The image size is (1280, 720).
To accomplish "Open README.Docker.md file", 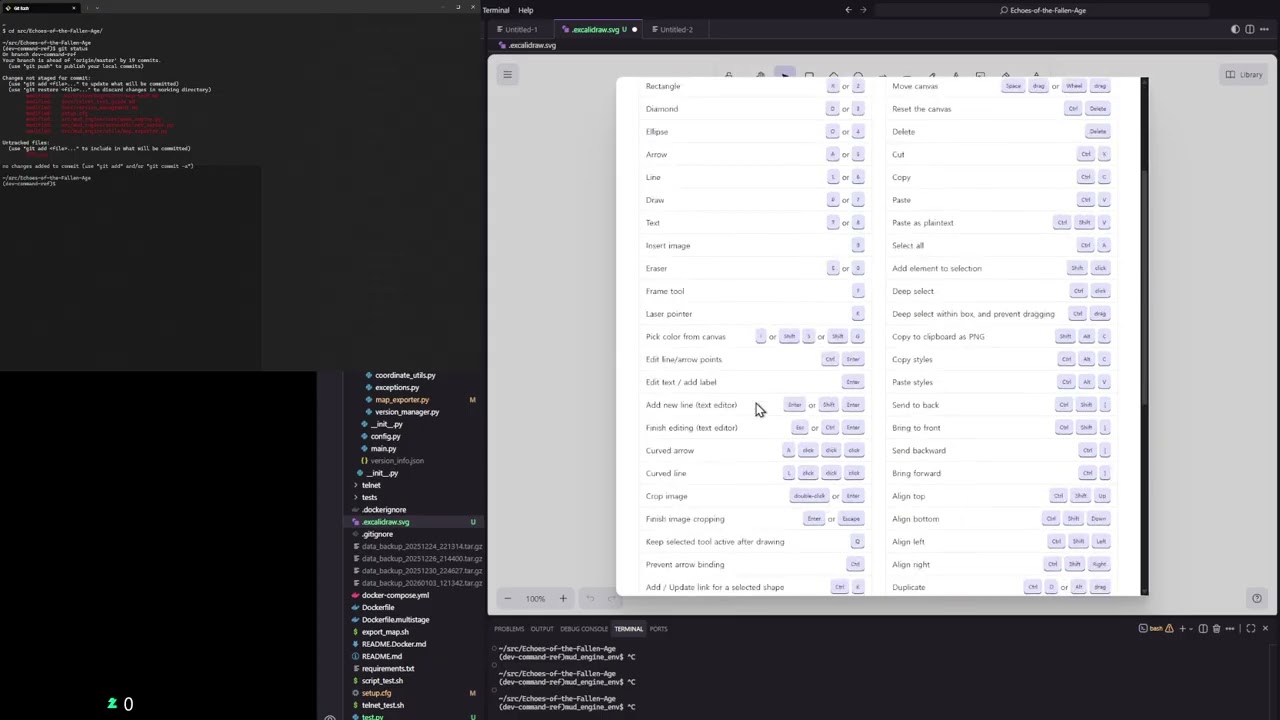I will pos(393,644).
